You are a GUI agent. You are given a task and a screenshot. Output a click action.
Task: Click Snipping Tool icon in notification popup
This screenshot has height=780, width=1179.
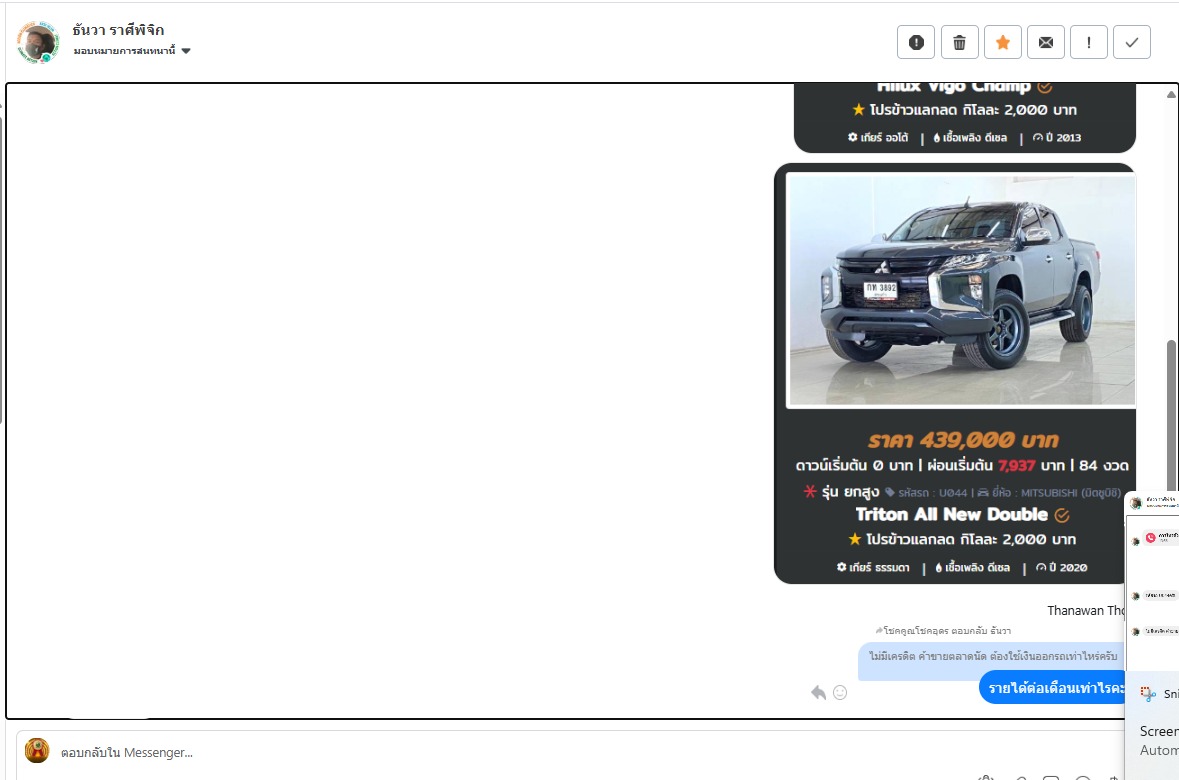point(1148,694)
